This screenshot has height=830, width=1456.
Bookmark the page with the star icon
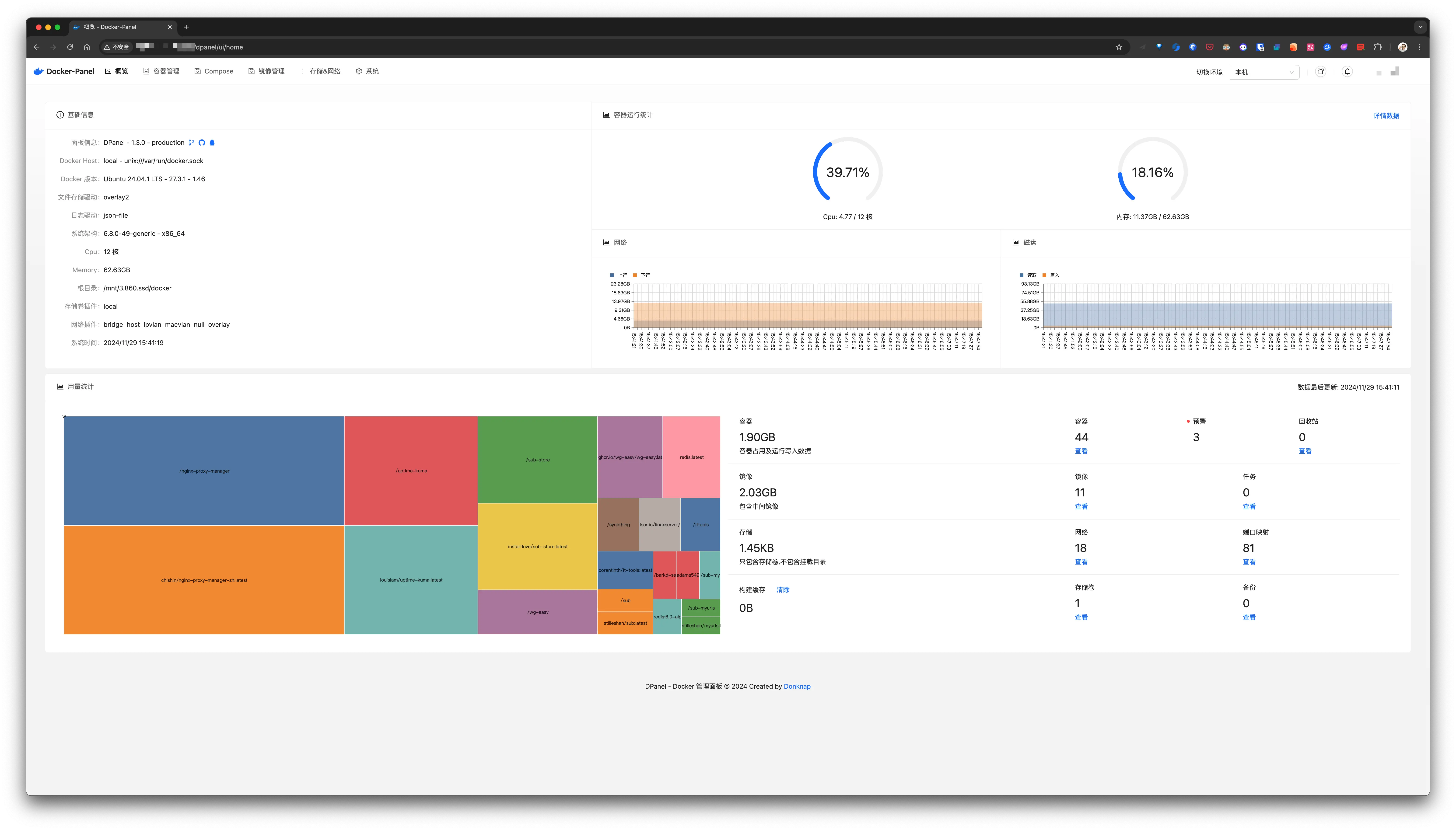coord(1119,47)
